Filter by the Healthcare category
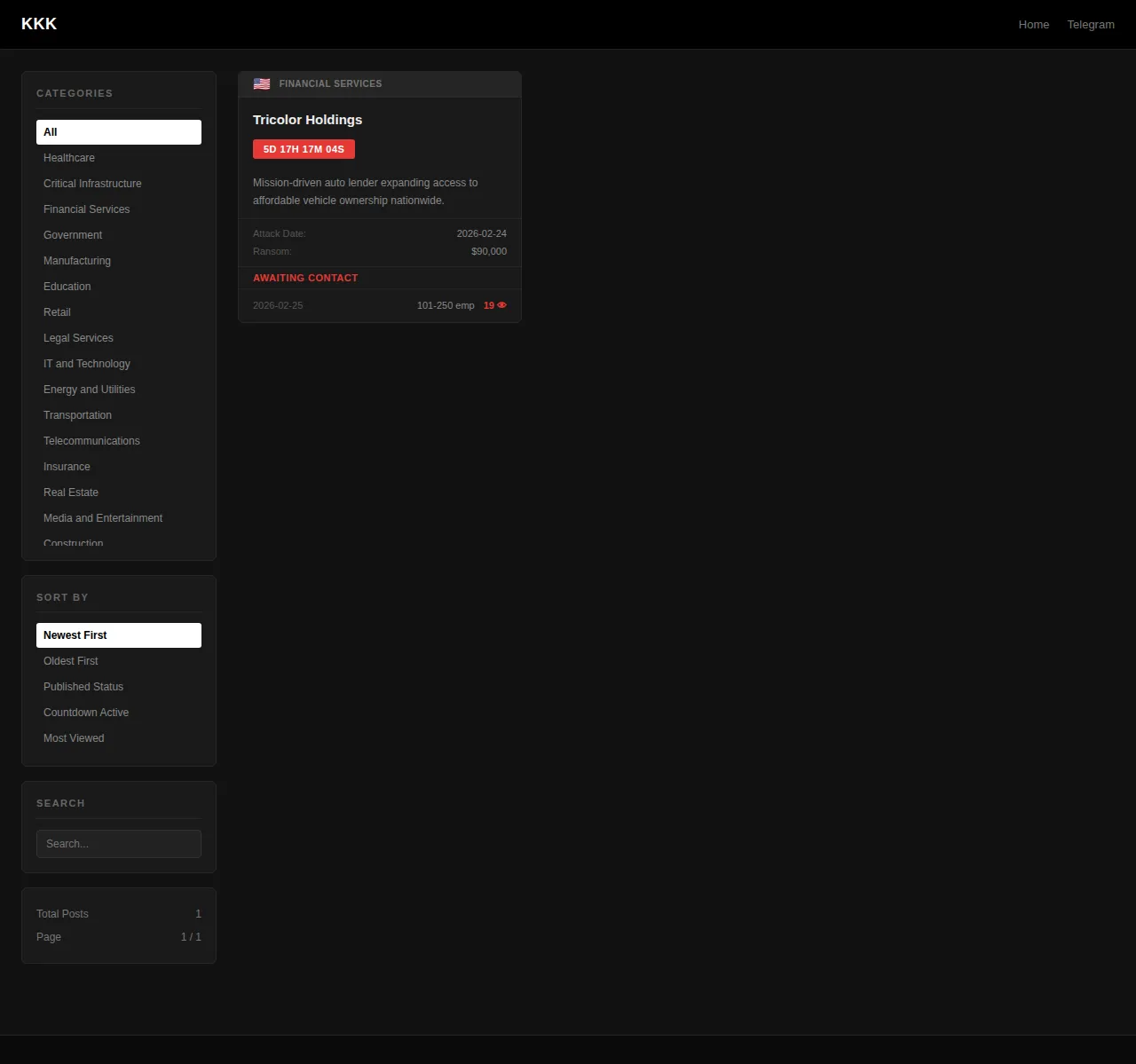This screenshot has width=1136, height=1064. [x=69, y=158]
